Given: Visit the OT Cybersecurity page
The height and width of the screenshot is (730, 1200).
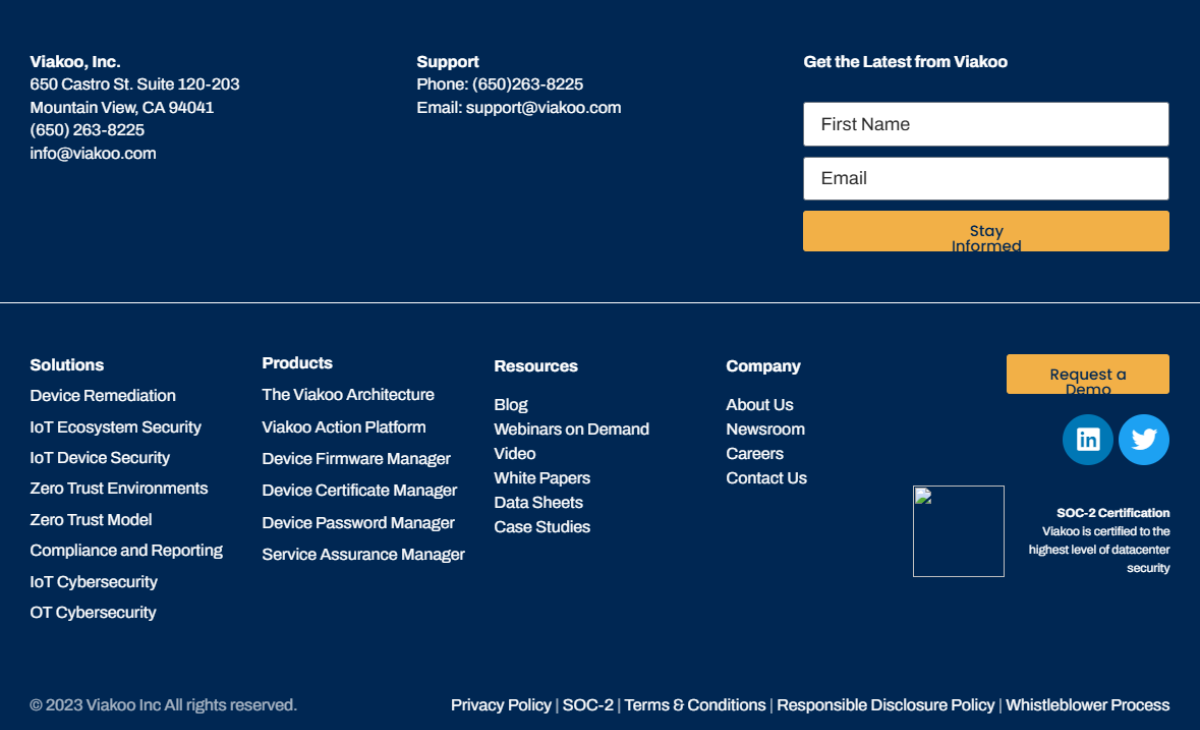Looking at the screenshot, I should pyautogui.click(x=93, y=613).
